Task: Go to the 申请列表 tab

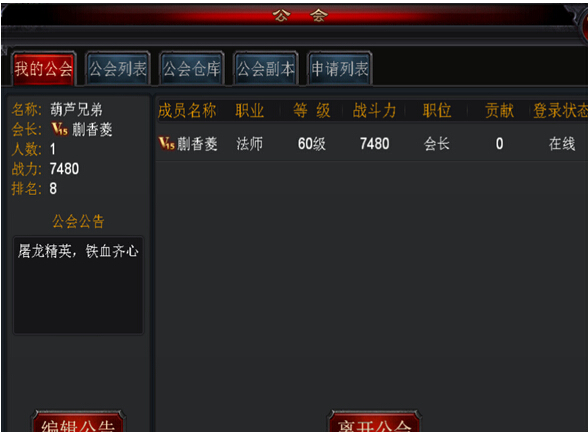Action: pyautogui.click(x=340, y=69)
